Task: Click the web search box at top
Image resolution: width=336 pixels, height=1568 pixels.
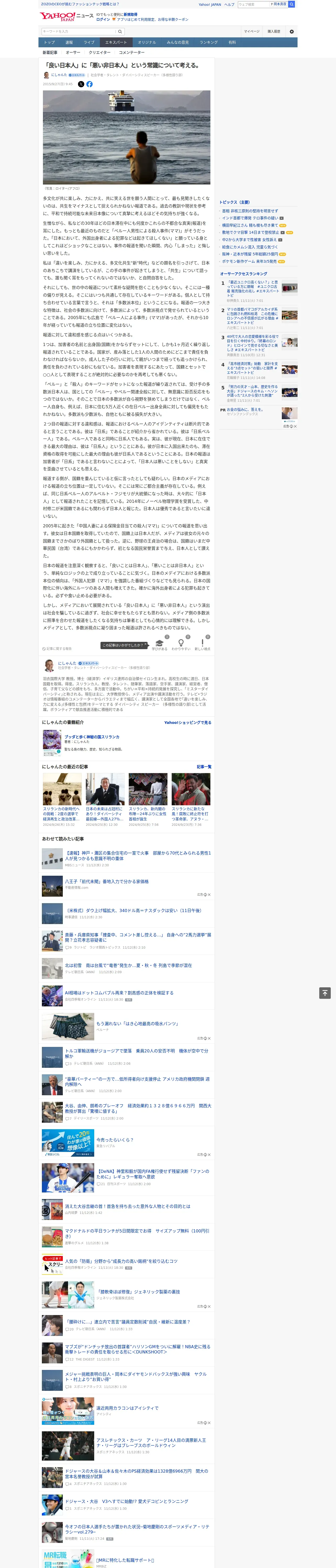Action: tap(254, 4)
